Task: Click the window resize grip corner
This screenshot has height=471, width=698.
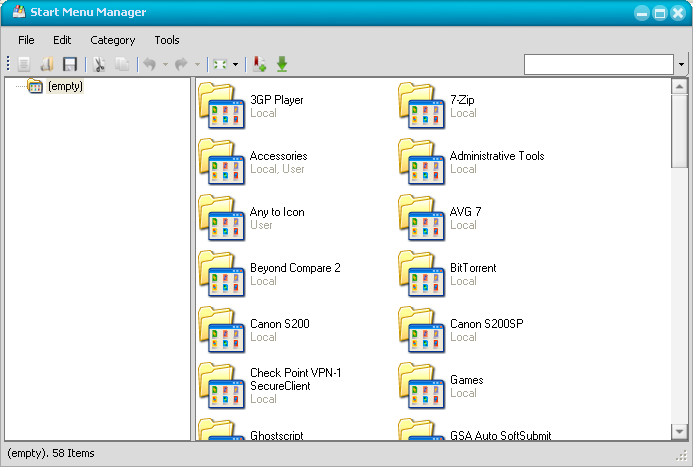Action: pos(682,455)
